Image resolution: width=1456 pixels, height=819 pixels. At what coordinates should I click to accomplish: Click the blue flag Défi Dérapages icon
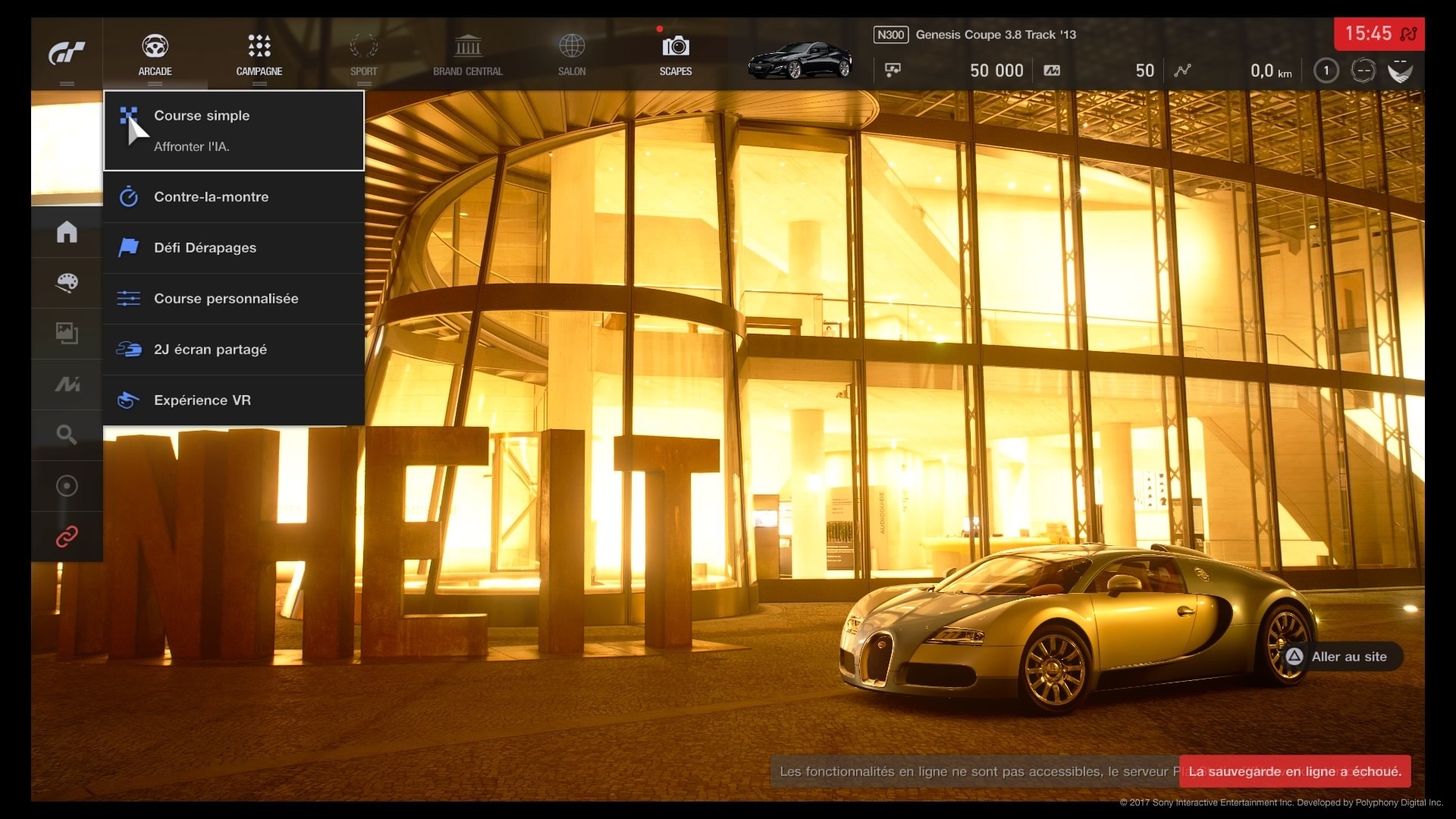point(128,247)
